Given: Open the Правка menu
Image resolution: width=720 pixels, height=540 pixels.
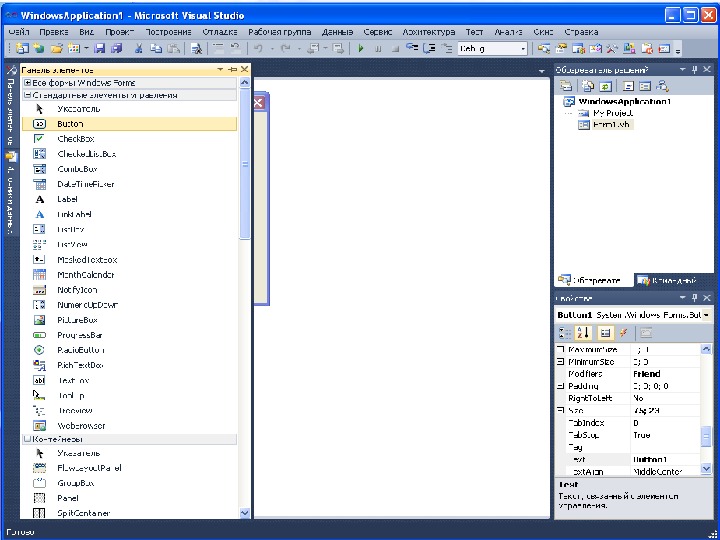Looking at the screenshot, I should point(54,32).
